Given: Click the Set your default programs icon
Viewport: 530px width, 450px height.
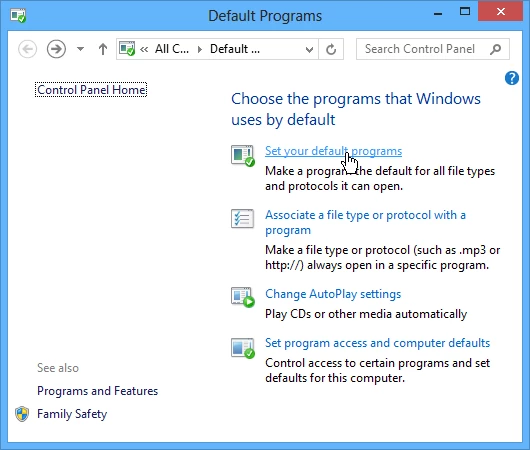Looking at the screenshot, I should click(x=243, y=156).
